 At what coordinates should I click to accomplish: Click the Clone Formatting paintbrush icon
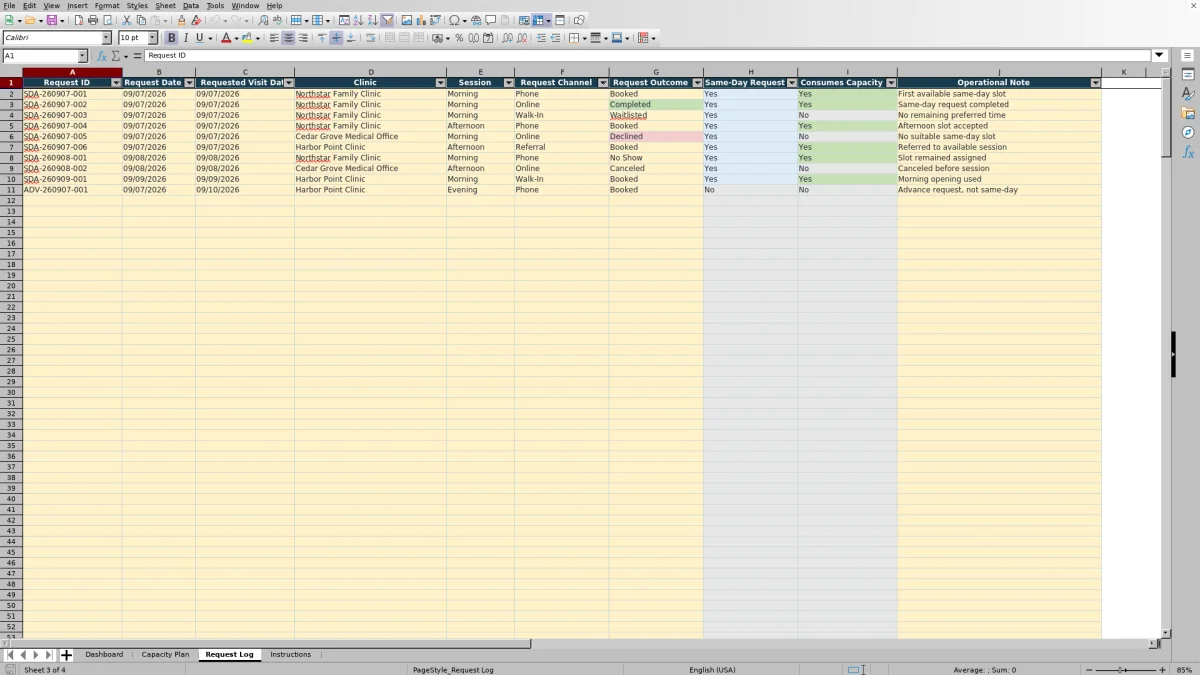181,20
